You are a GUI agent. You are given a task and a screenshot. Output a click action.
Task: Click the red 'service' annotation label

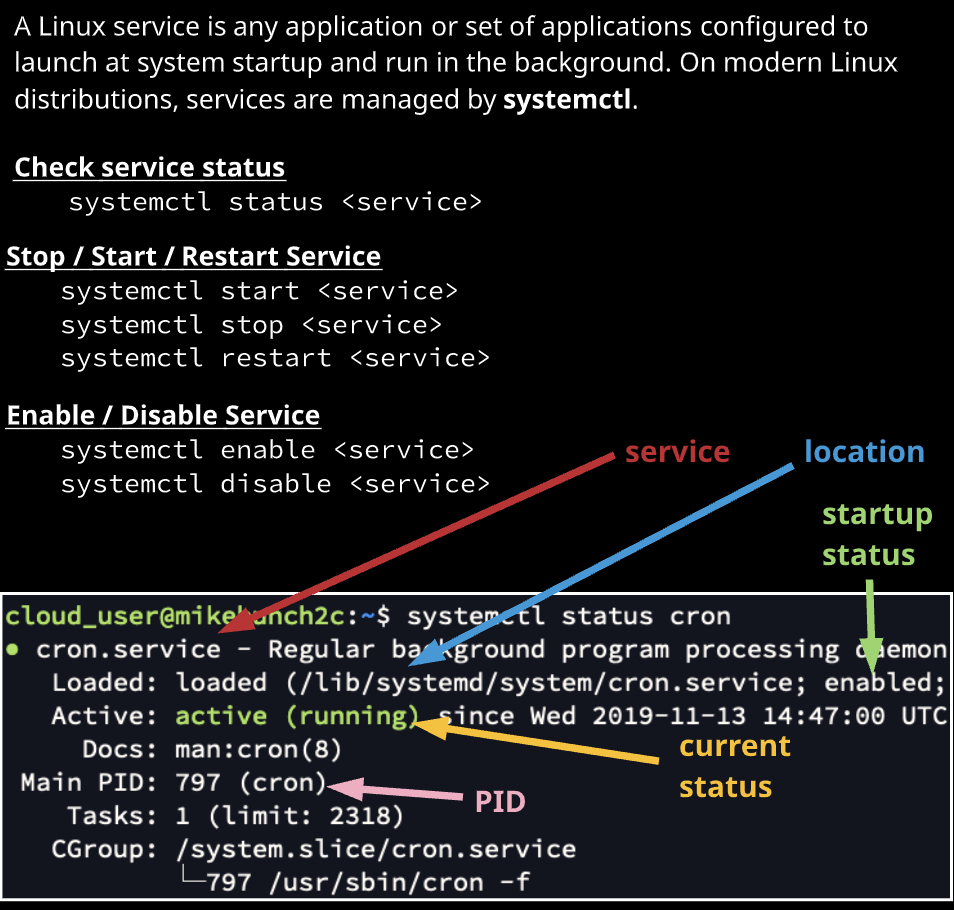(x=677, y=452)
